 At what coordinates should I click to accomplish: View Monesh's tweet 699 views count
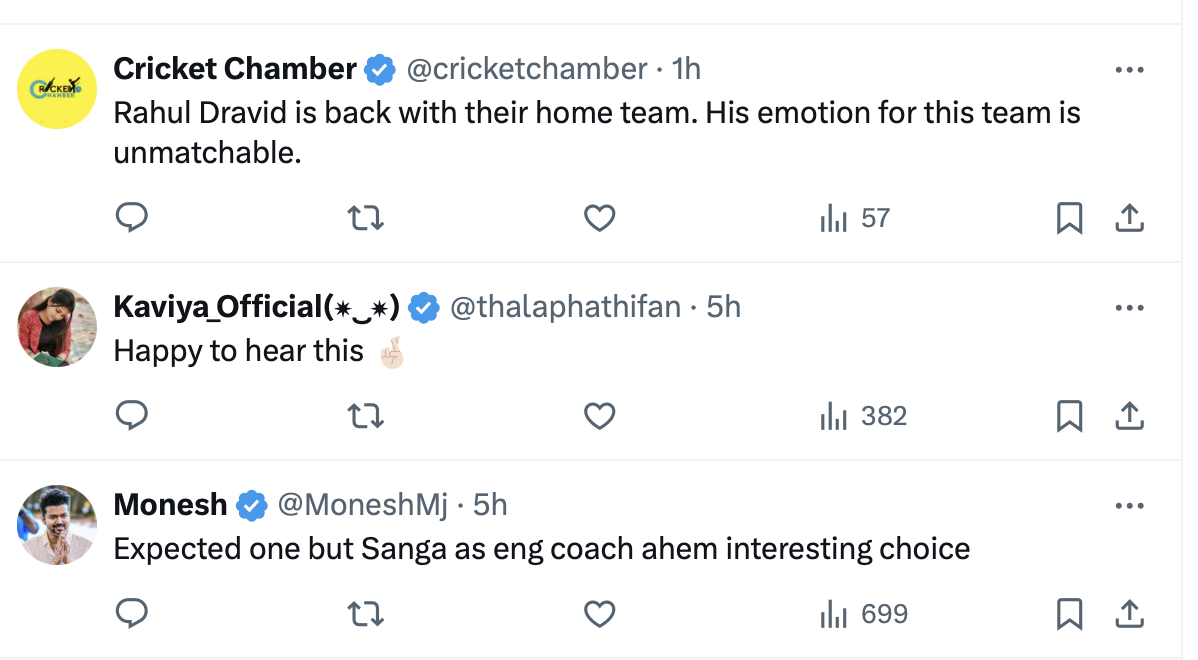(x=865, y=613)
